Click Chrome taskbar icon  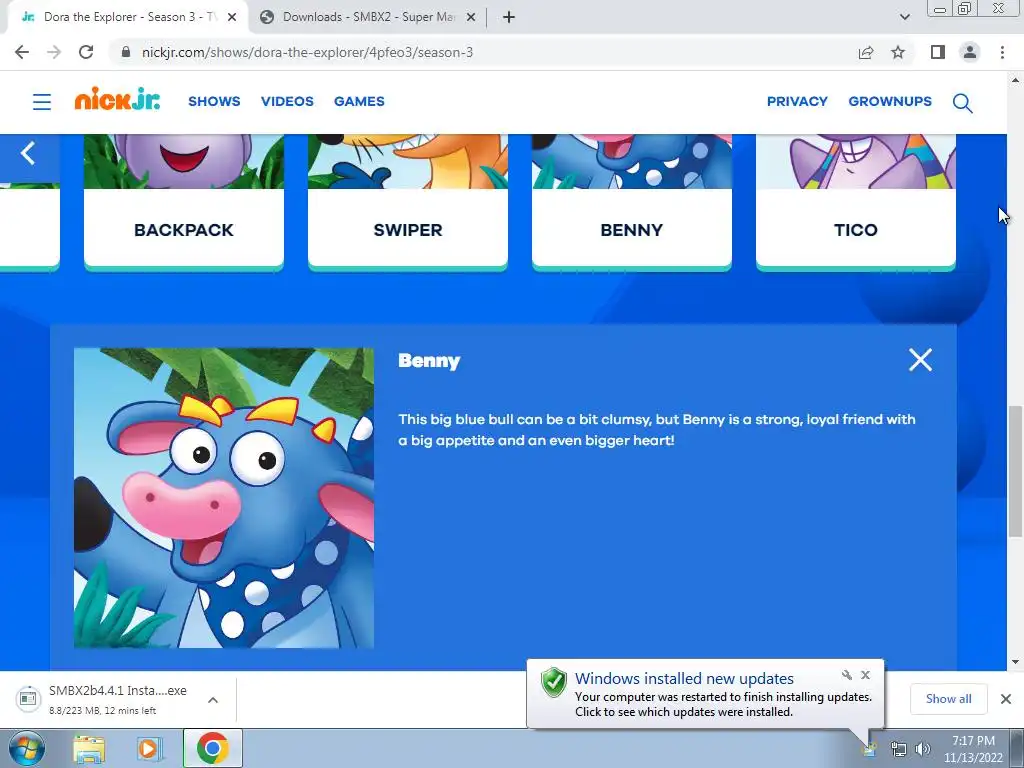pos(212,748)
